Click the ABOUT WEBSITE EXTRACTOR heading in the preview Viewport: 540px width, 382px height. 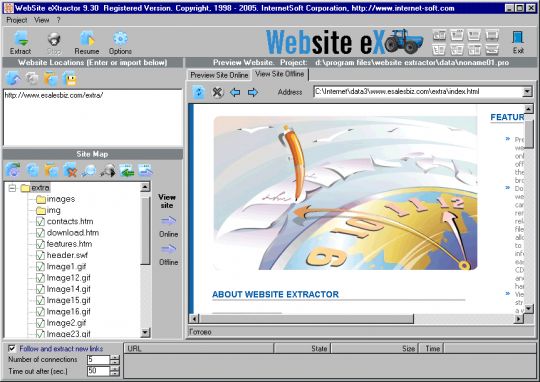pyautogui.click(x=276, y=295)
